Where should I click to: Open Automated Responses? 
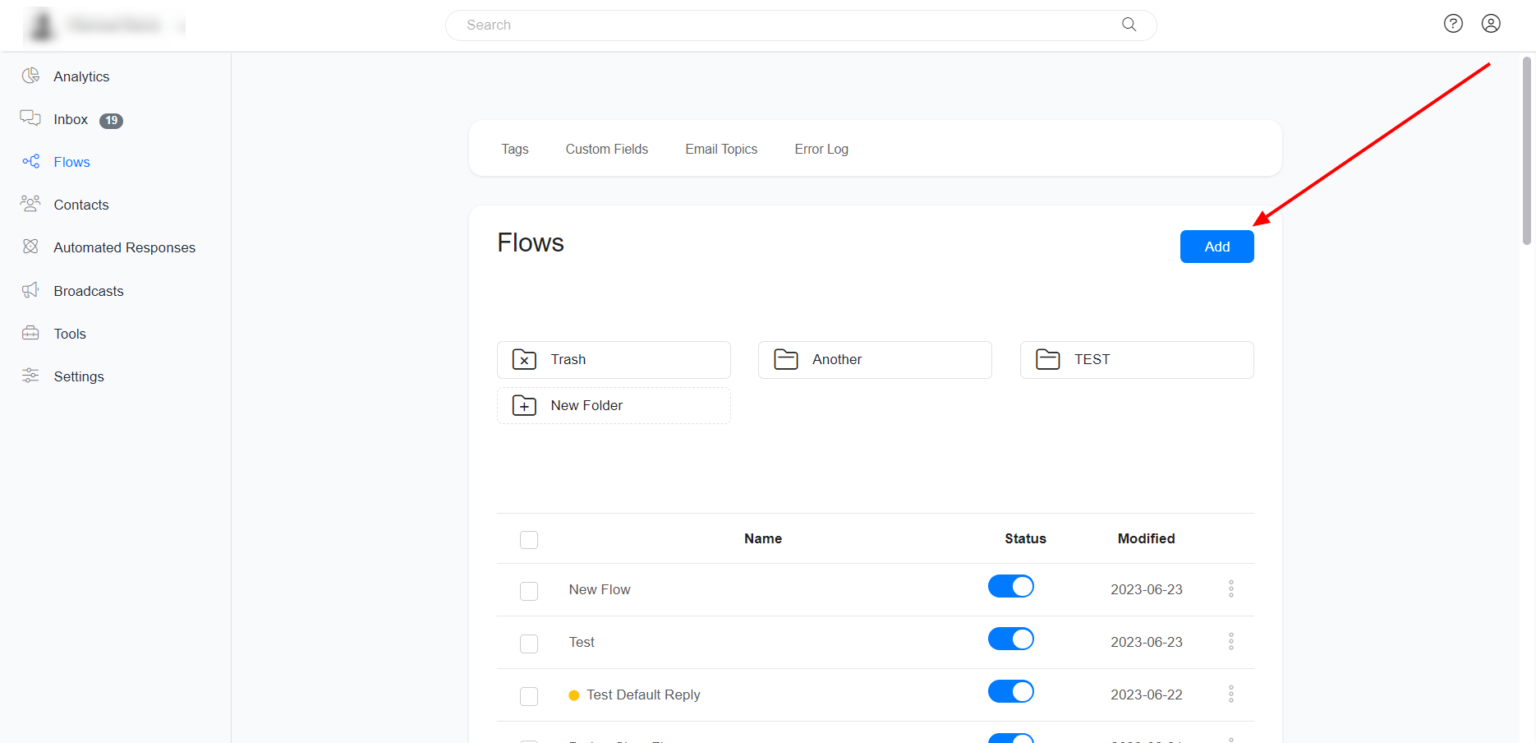pos(124,247)
